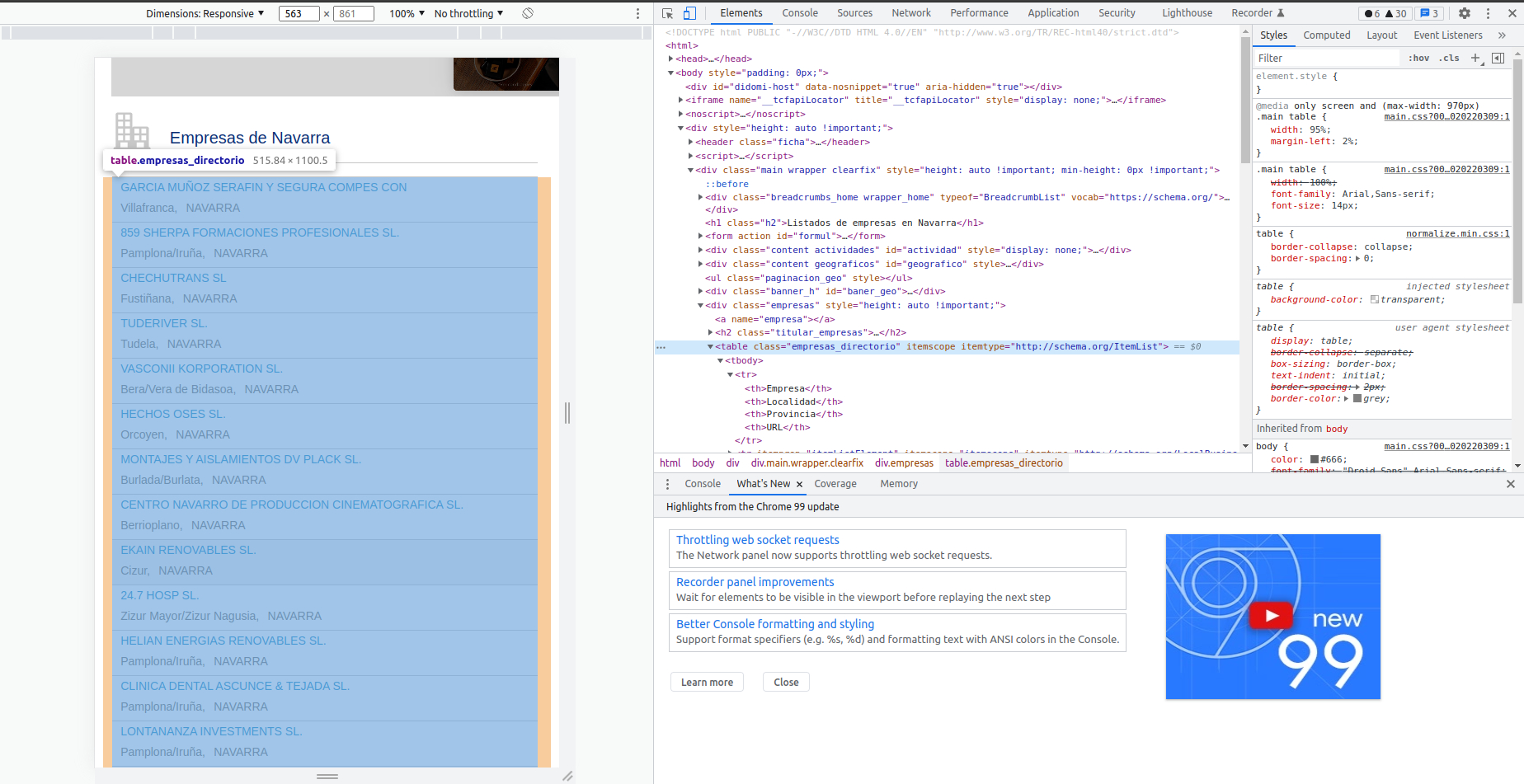The width and height of the screenshot is (1524, 784).
Task: Open CHECHUTRANS SL company link
Action: tap(173, 278)
